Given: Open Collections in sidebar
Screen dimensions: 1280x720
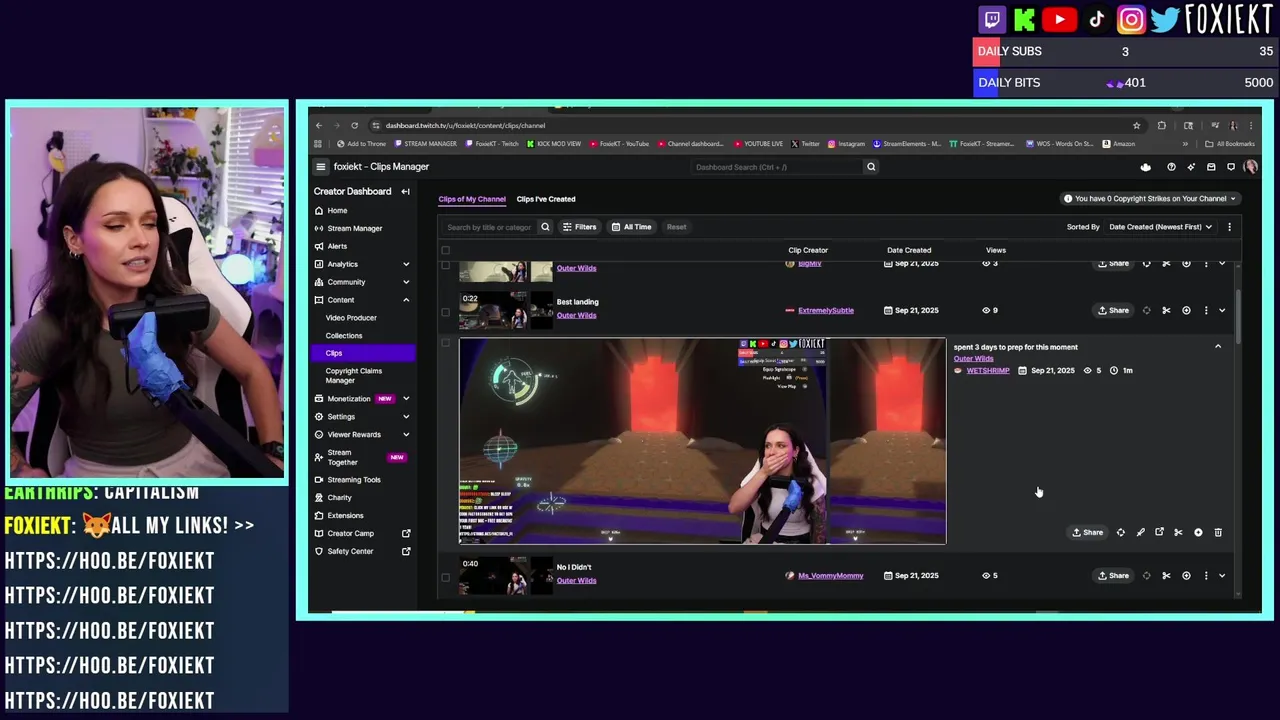Looking at the screenshot, I should 344,336.
